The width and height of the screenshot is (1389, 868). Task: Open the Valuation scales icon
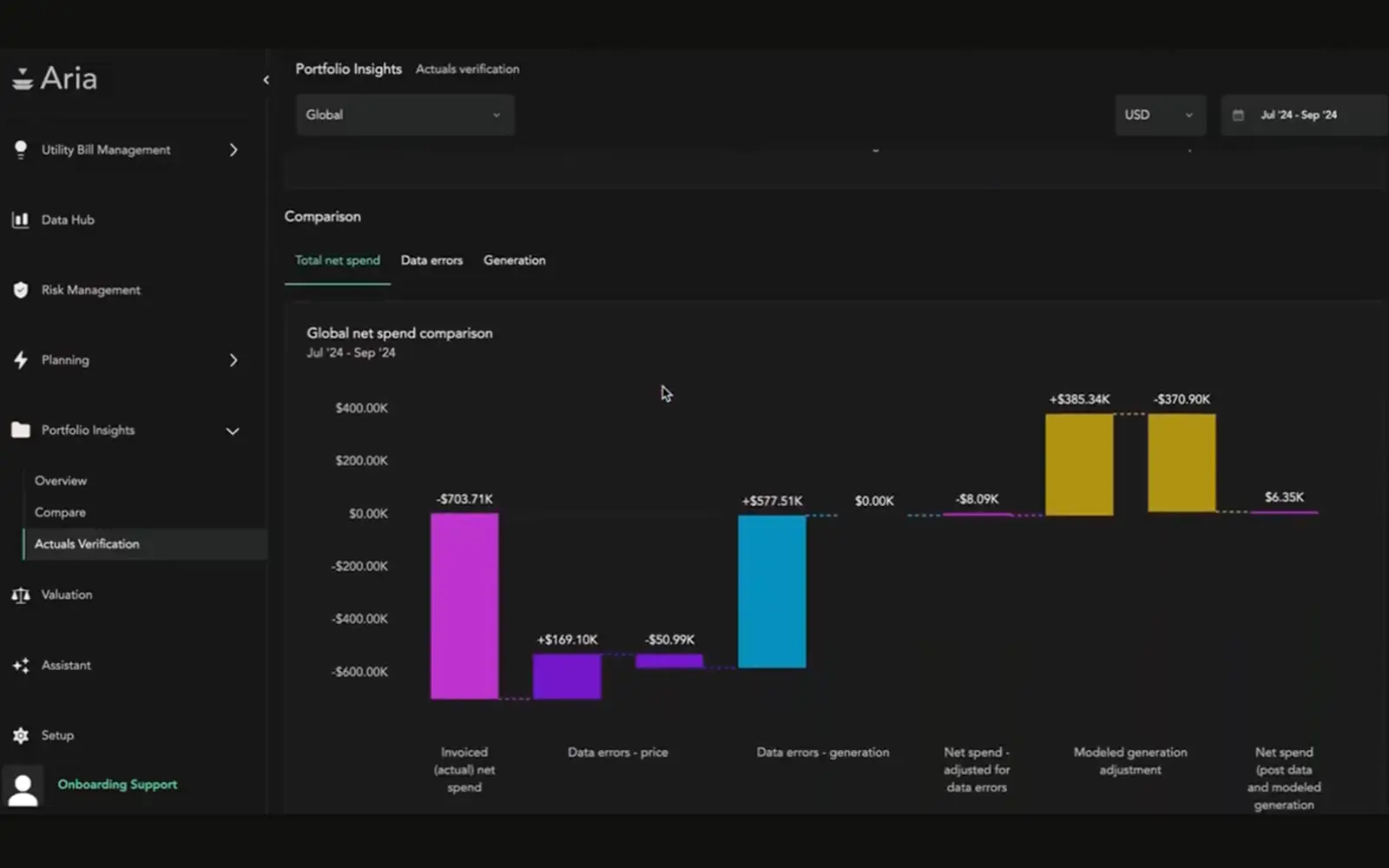pos(21,595)
